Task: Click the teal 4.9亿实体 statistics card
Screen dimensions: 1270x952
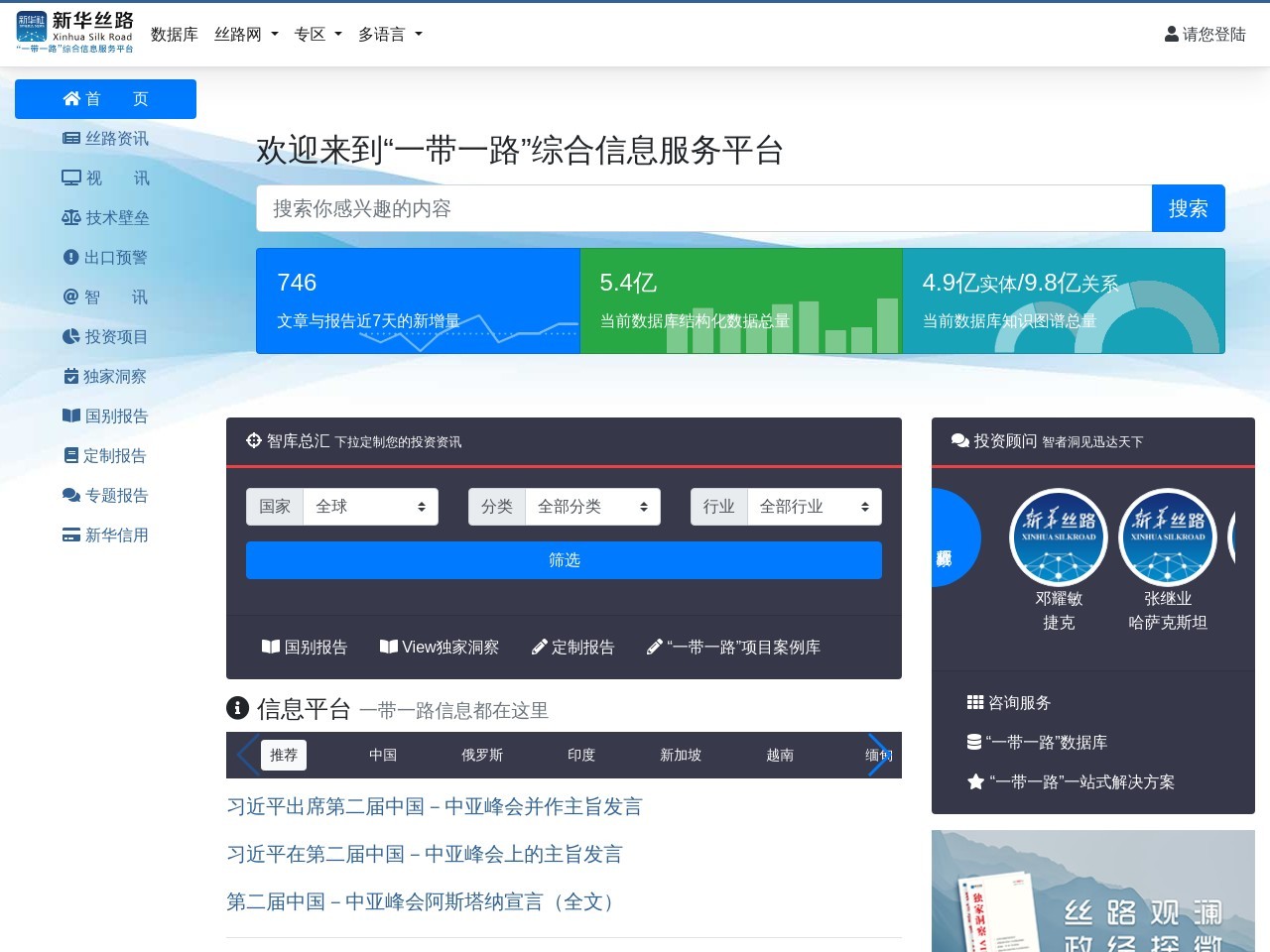Action: pyautogui.click(x=1064, y=300)
